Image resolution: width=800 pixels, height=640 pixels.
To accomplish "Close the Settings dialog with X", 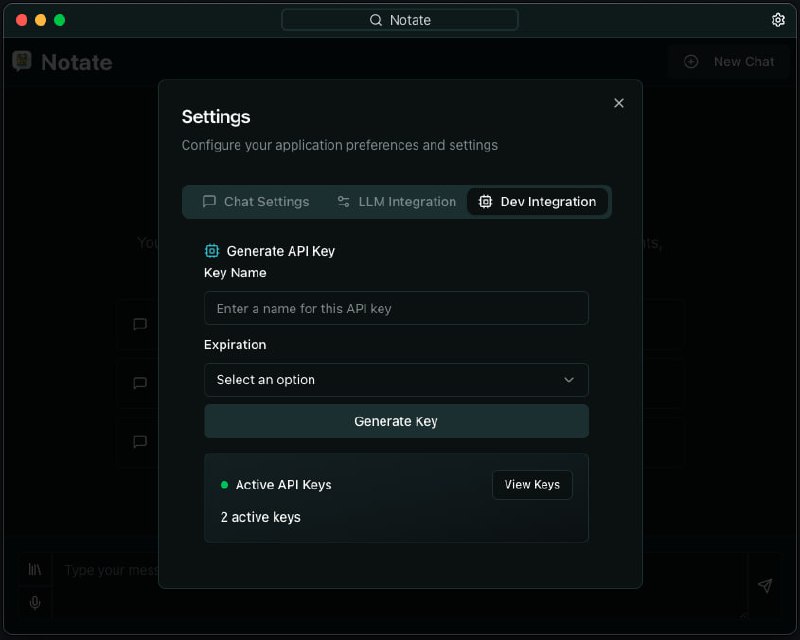I will 619,103.
